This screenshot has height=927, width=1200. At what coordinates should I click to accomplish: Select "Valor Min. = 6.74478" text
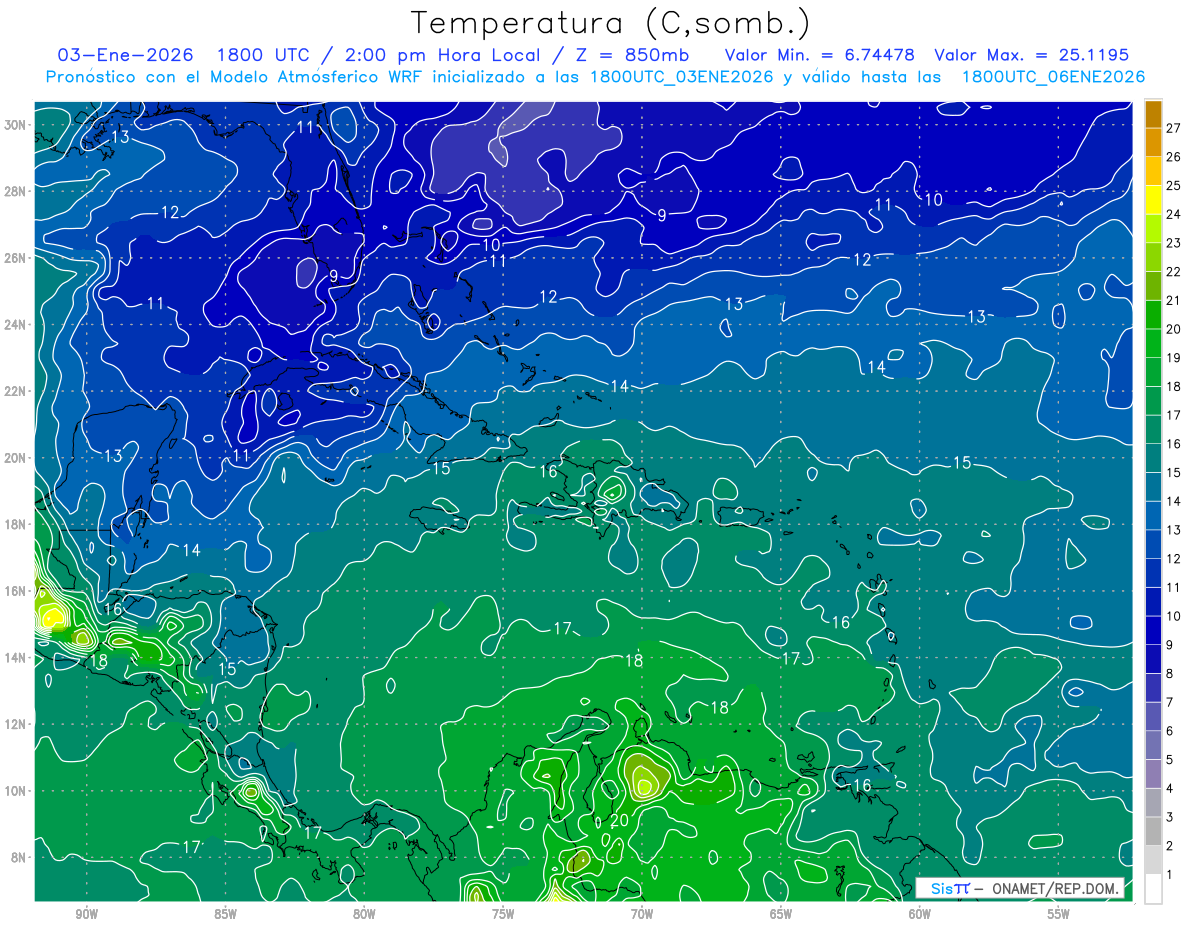point(822,55)
